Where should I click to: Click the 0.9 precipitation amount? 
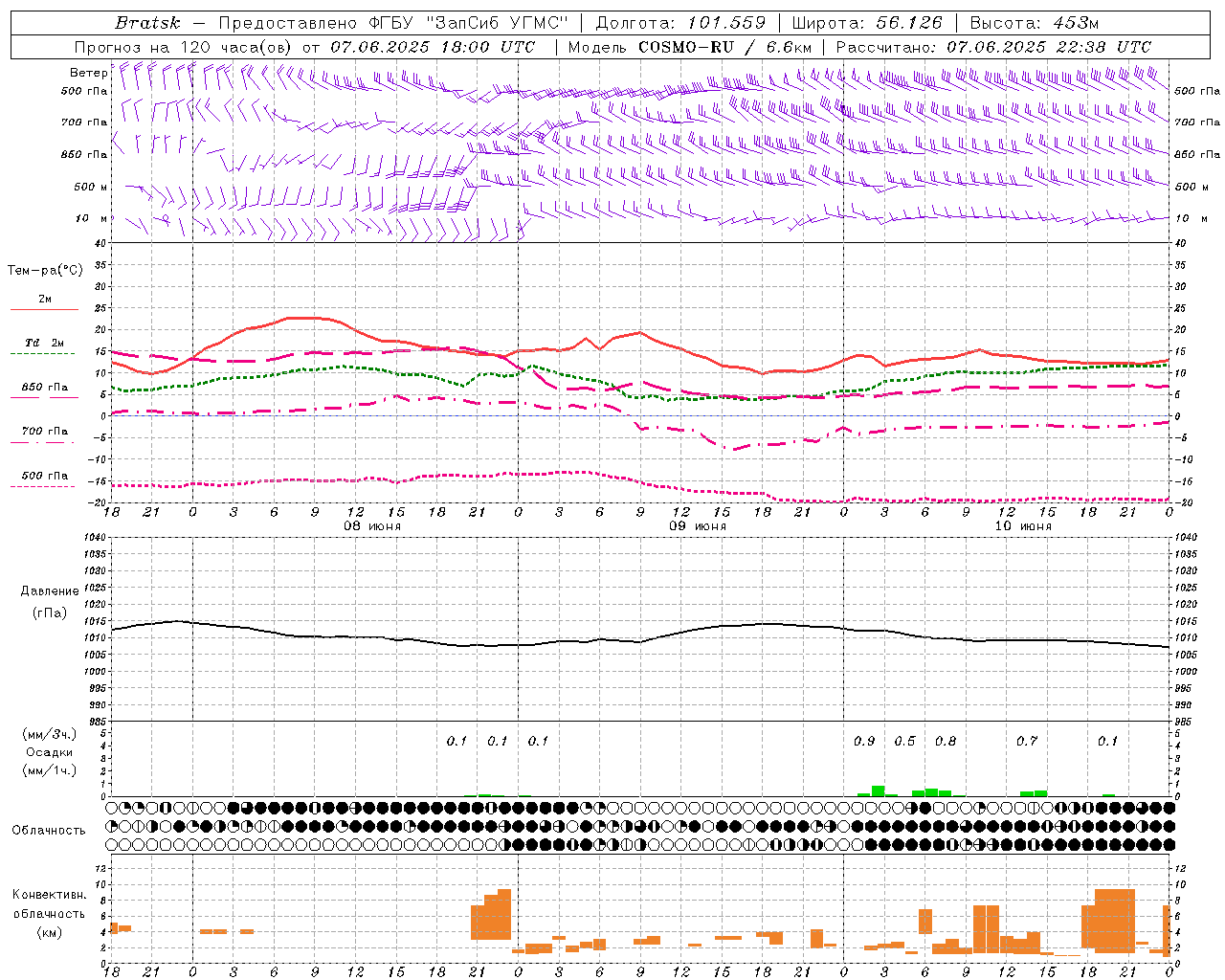[864, 741]
